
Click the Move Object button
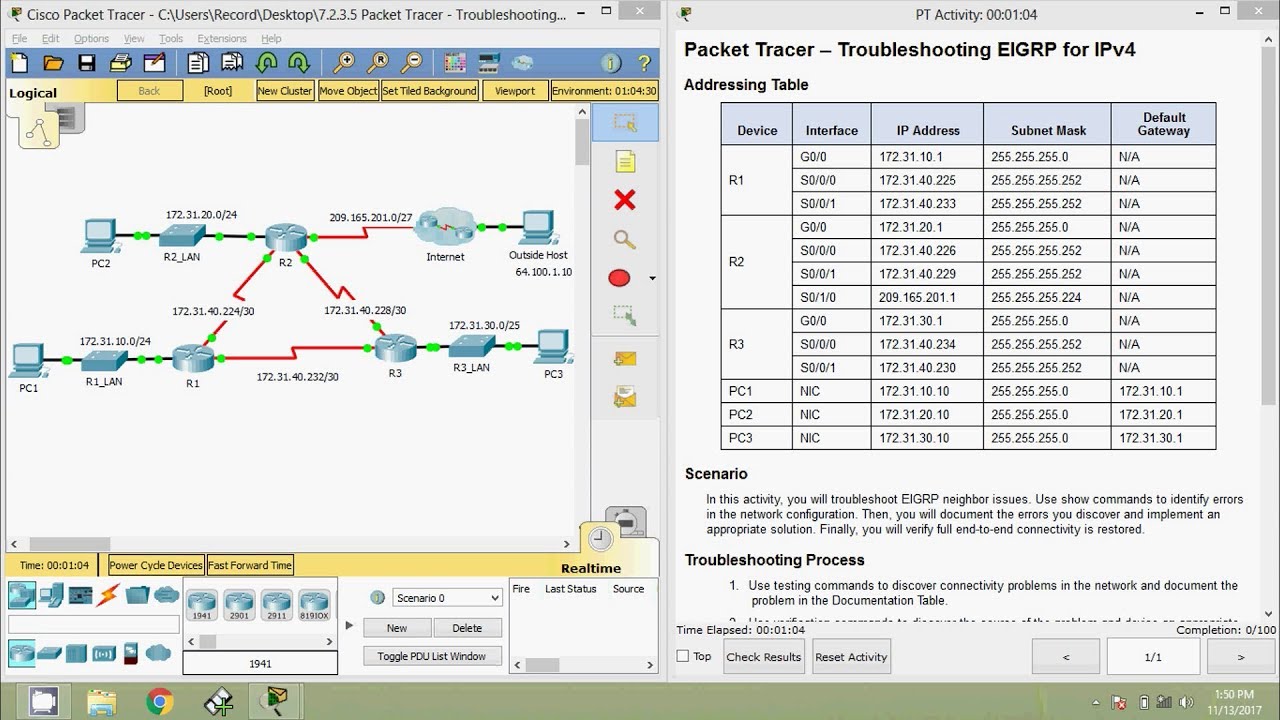coord(348,91)
